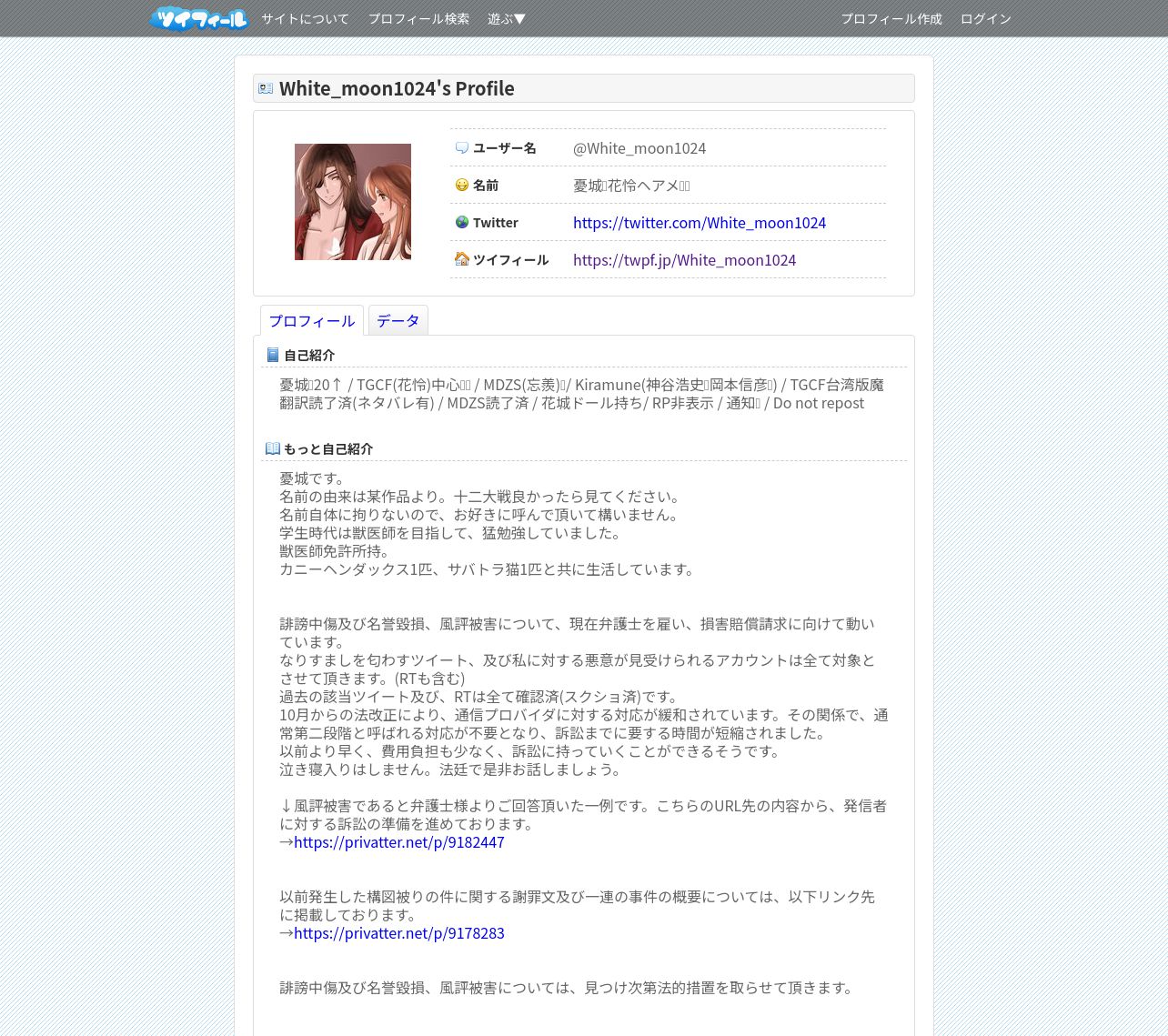The image size is (1168, 1036).
Task: Click the line 泣き寝入りはしません。法廷で是非お話しましょう。
Action: click(x=452, y=769)
